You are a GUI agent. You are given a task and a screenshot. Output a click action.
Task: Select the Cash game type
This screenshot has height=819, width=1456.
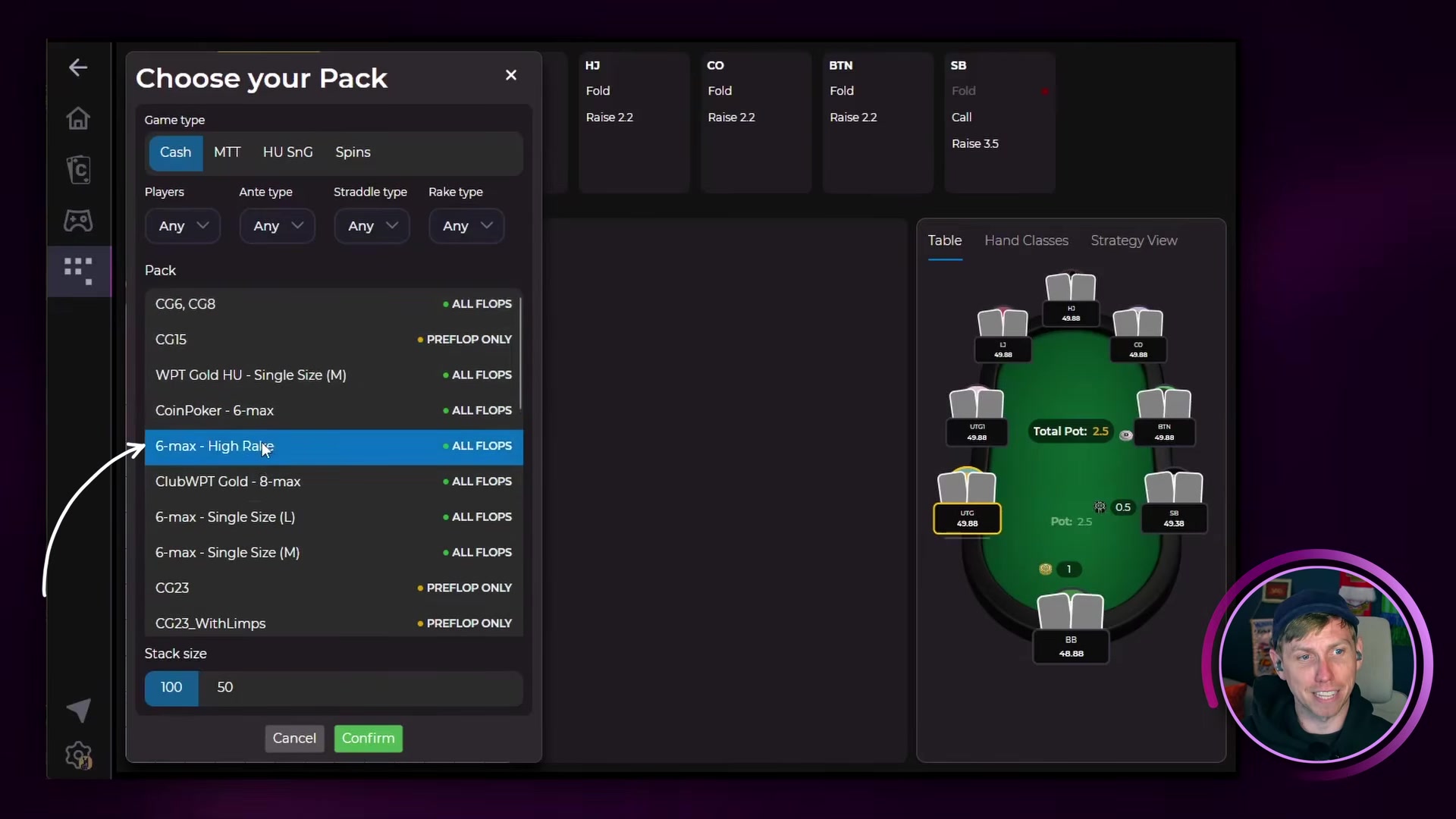tap(175, 152)
